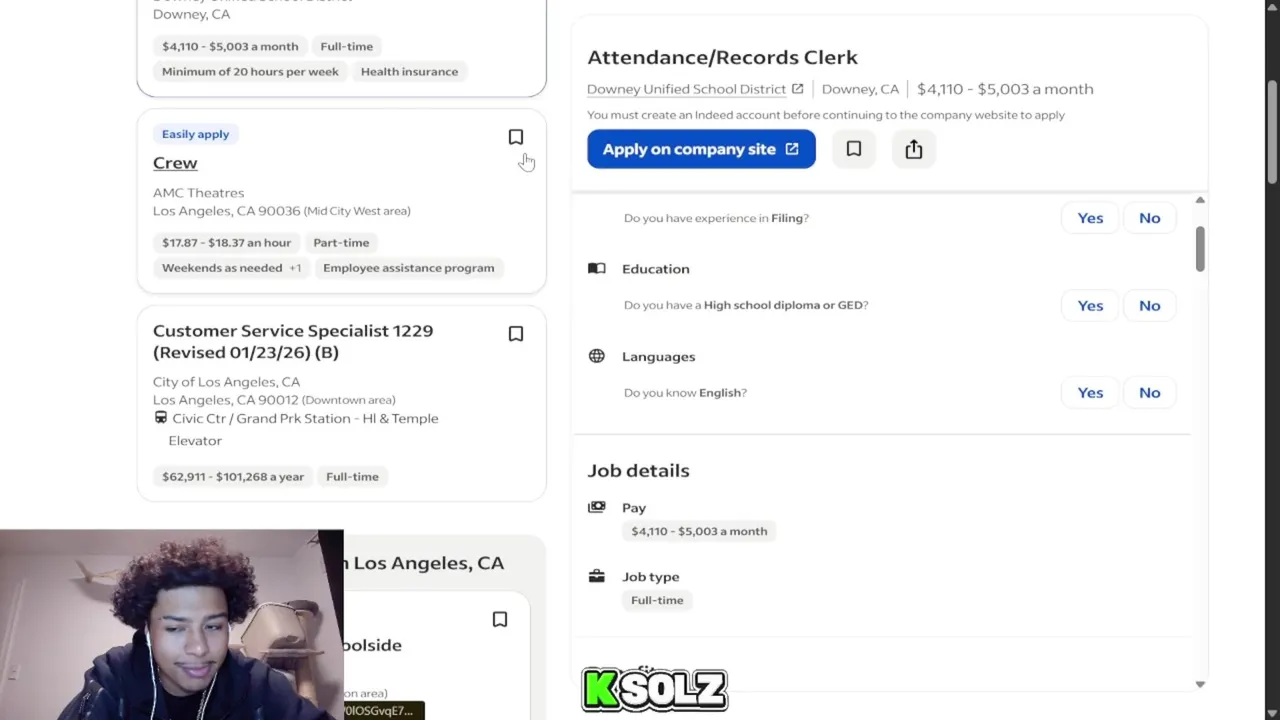Click Full-time tag on Customer Service Specialist job
The height and width of the screenshot is (720, 1280).
point(352,477)
